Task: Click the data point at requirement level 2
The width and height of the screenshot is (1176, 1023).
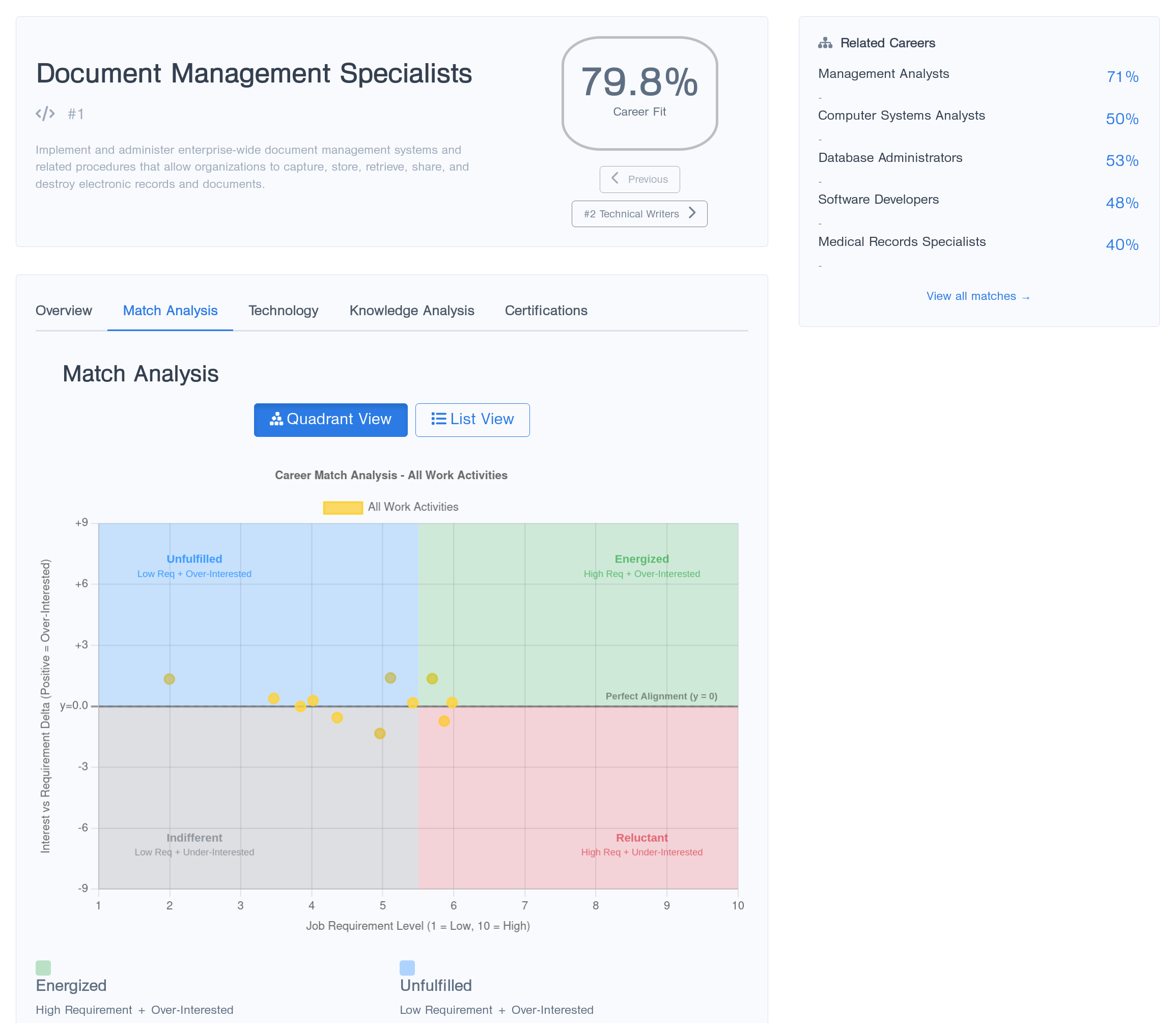Action: [x=170, y=679]
